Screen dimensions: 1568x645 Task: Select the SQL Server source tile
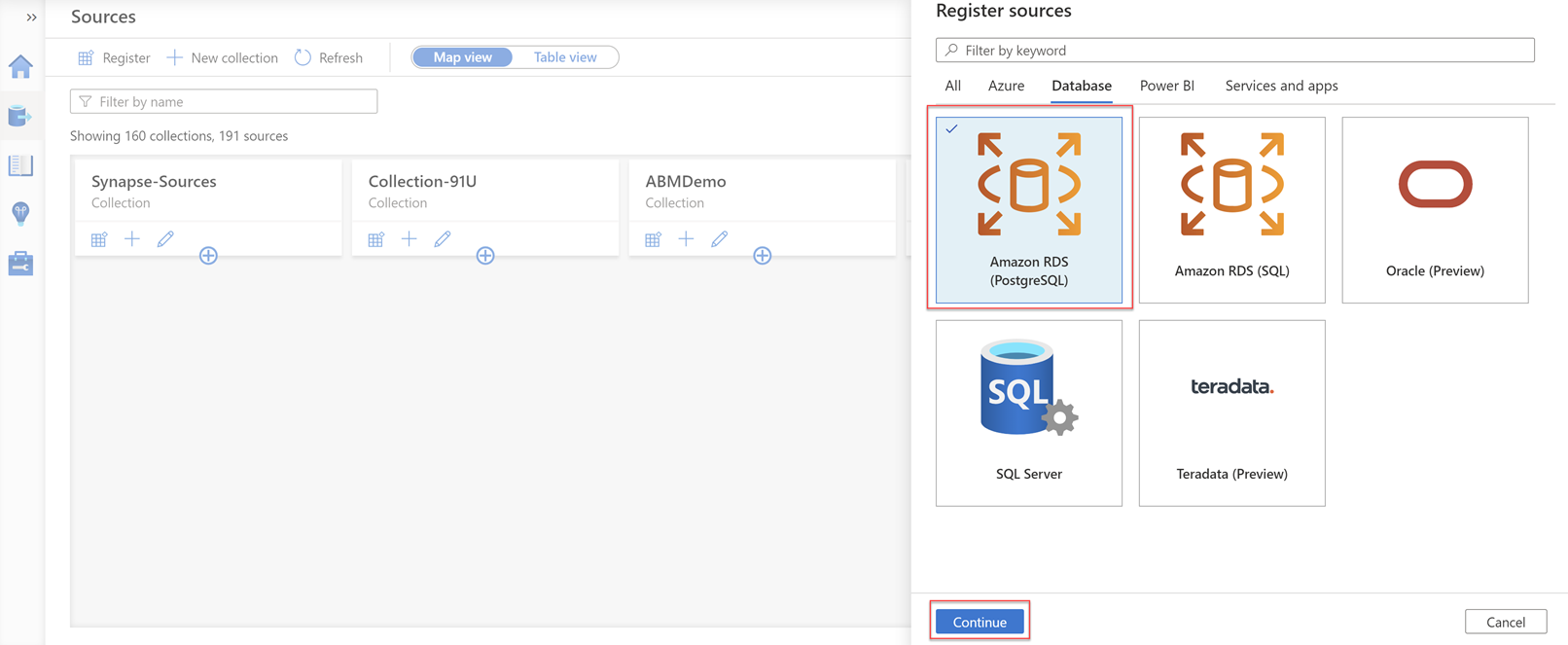(x=1029, y=412)
